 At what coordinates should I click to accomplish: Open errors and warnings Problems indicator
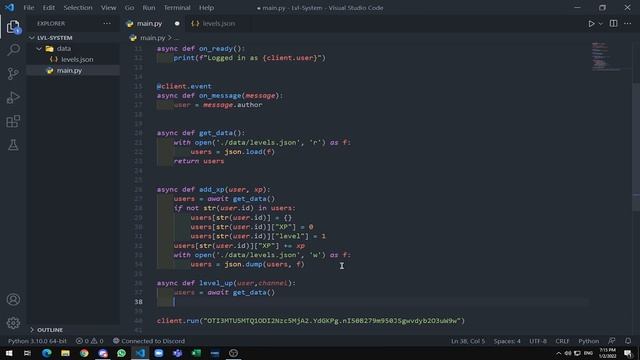click(x=89, y=341)
